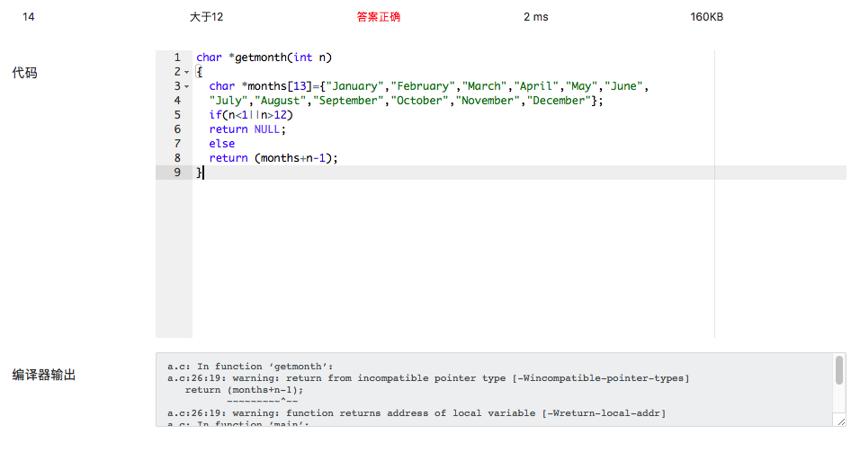Place cursor on 'return NULL;' line
Viewport: 860px width, 452px height.
tap(247, 129)
